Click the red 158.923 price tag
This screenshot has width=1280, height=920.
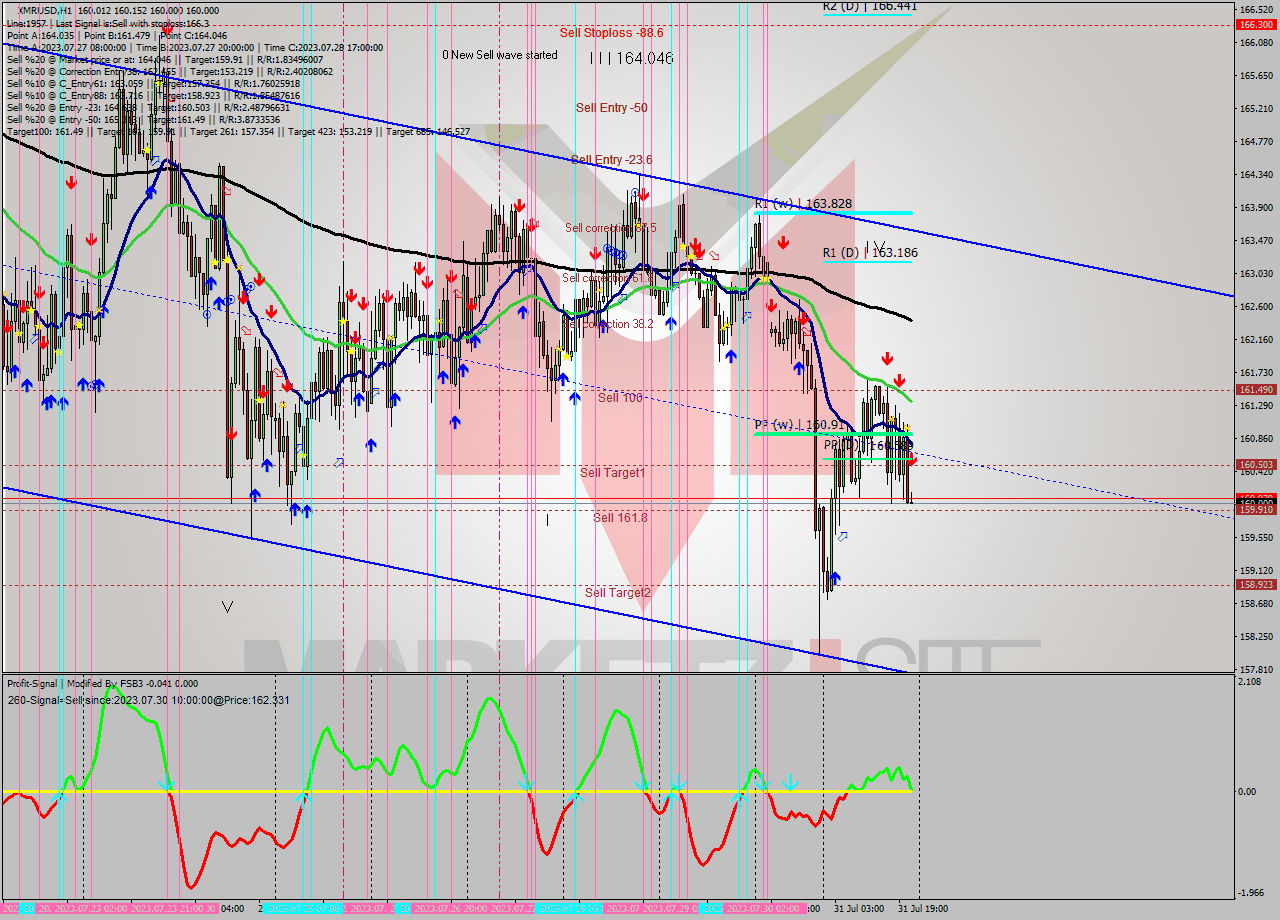pyautogui.click(x=1254, y=585)
